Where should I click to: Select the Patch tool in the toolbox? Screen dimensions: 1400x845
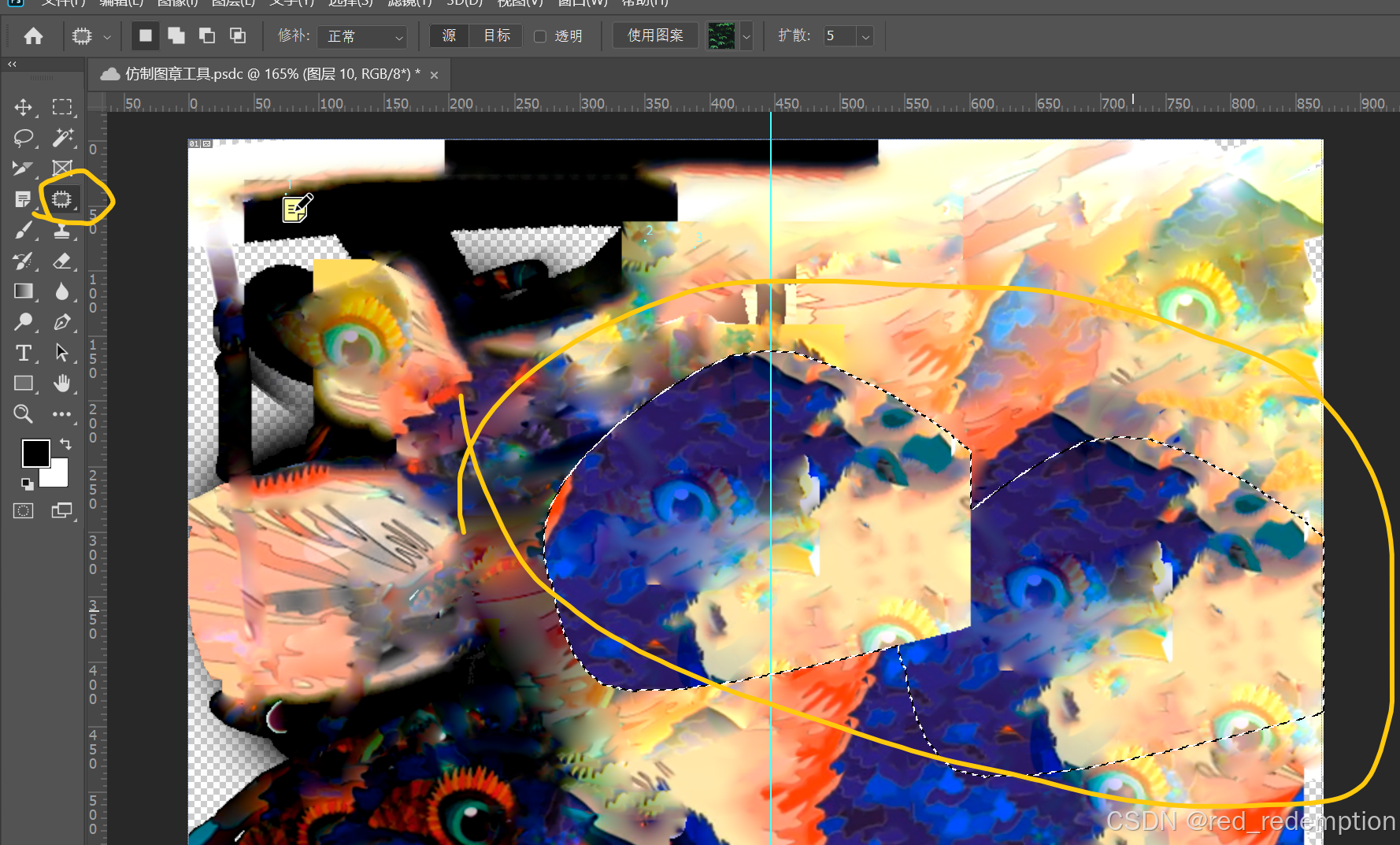61,199
